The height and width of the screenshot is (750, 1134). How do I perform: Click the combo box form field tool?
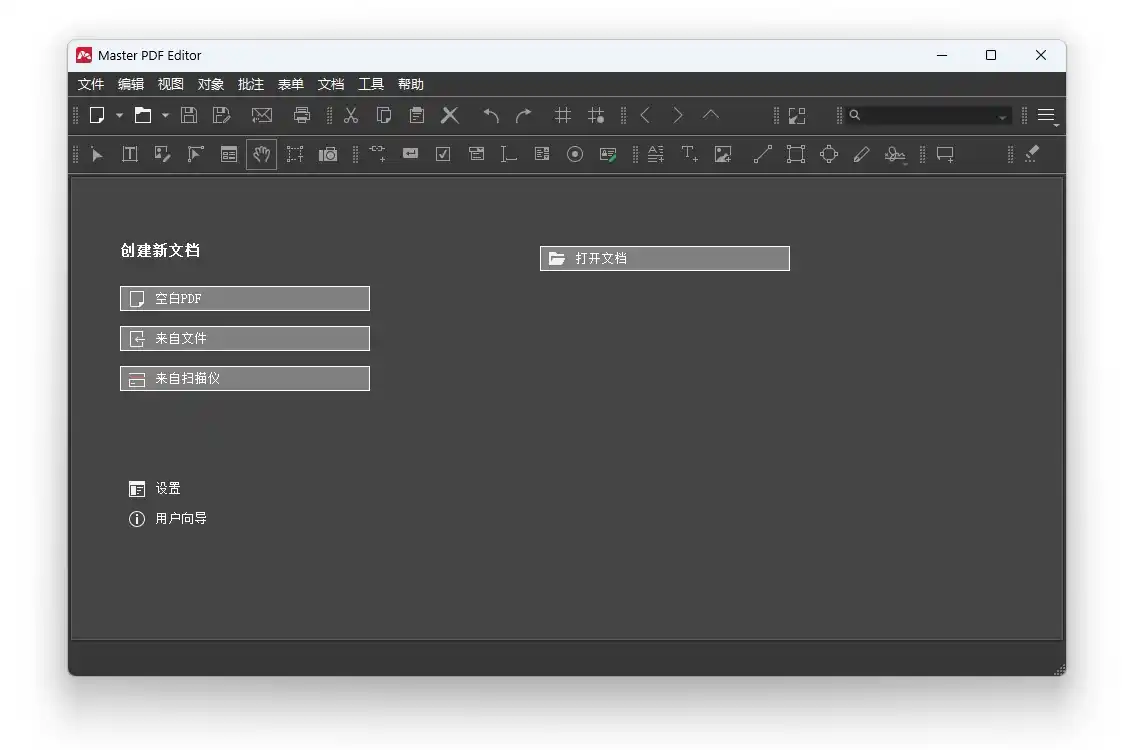click(x=476, y=153)
